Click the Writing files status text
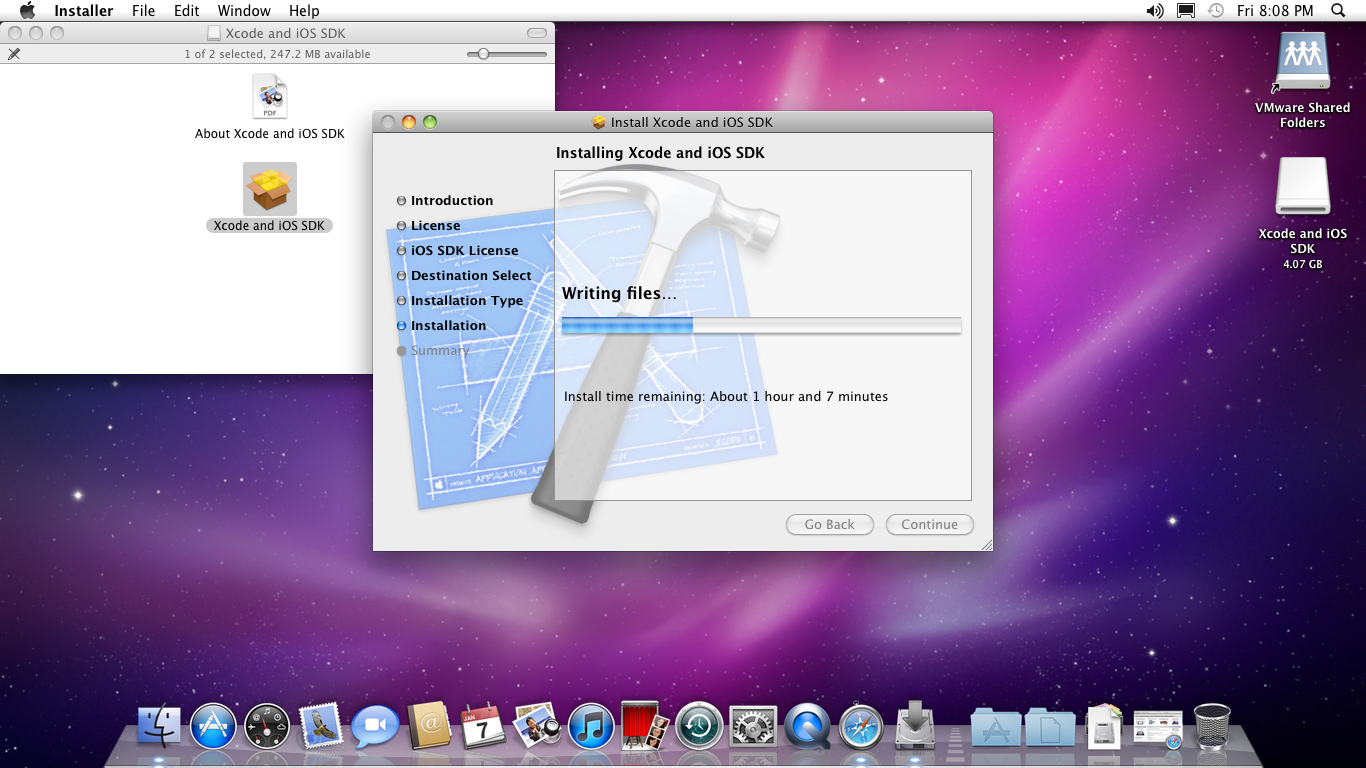This screenshot has width=1366, height=768. pos(619,293)
